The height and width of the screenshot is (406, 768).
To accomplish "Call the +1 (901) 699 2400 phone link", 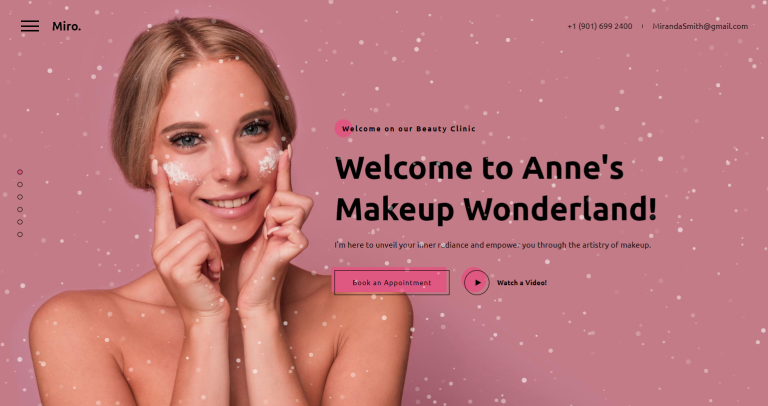I will [x=600, y=26].
